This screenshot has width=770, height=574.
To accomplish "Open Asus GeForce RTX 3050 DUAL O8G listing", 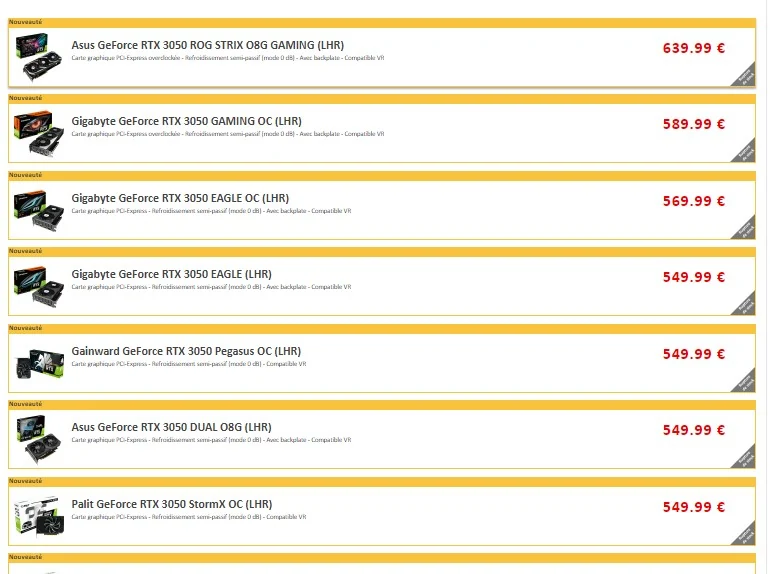I will coord(171,427).
